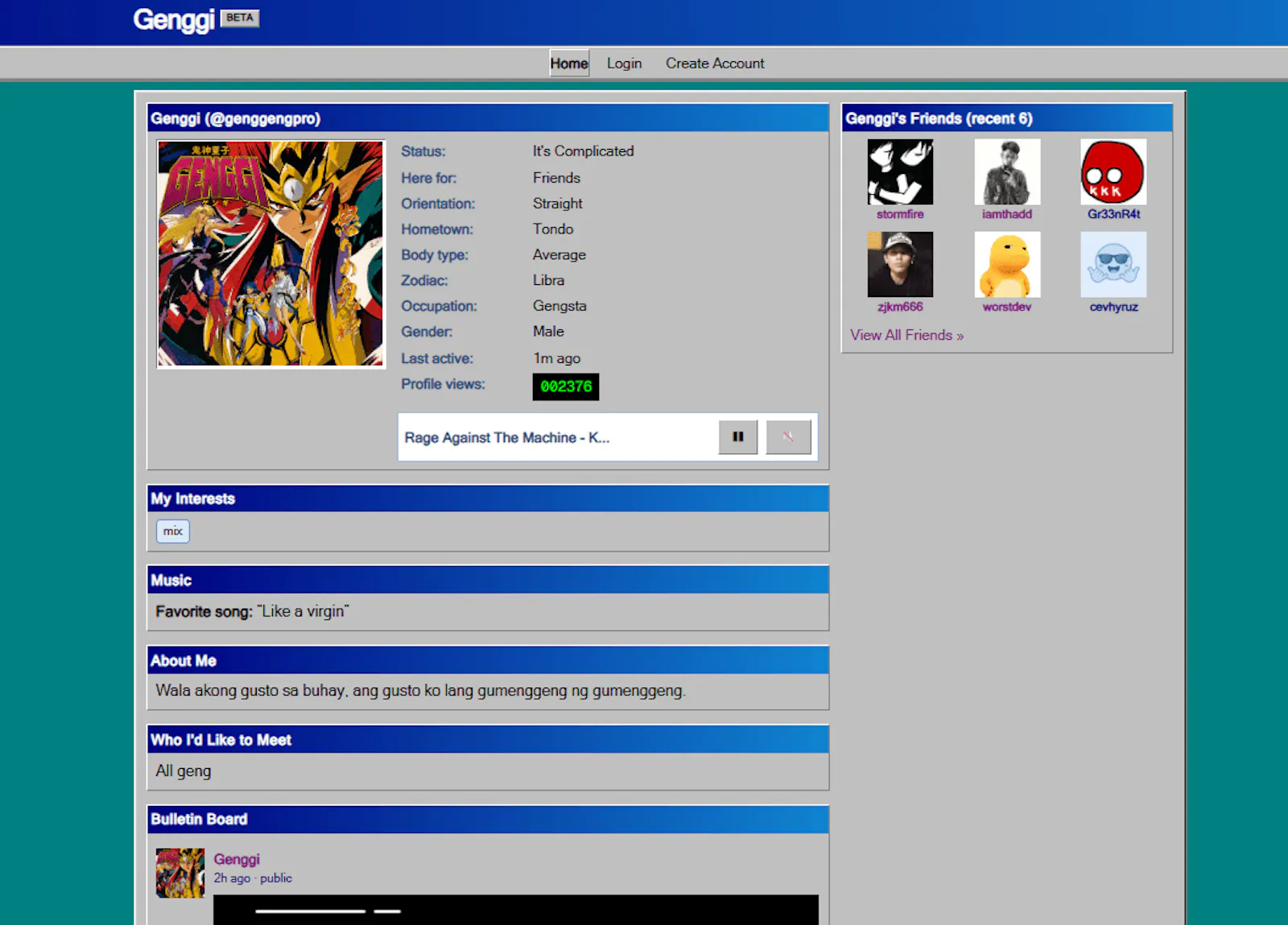This screenshot has width=1288, height=925.
Task: Click the black bulletin post media
Action: point(516,910)
